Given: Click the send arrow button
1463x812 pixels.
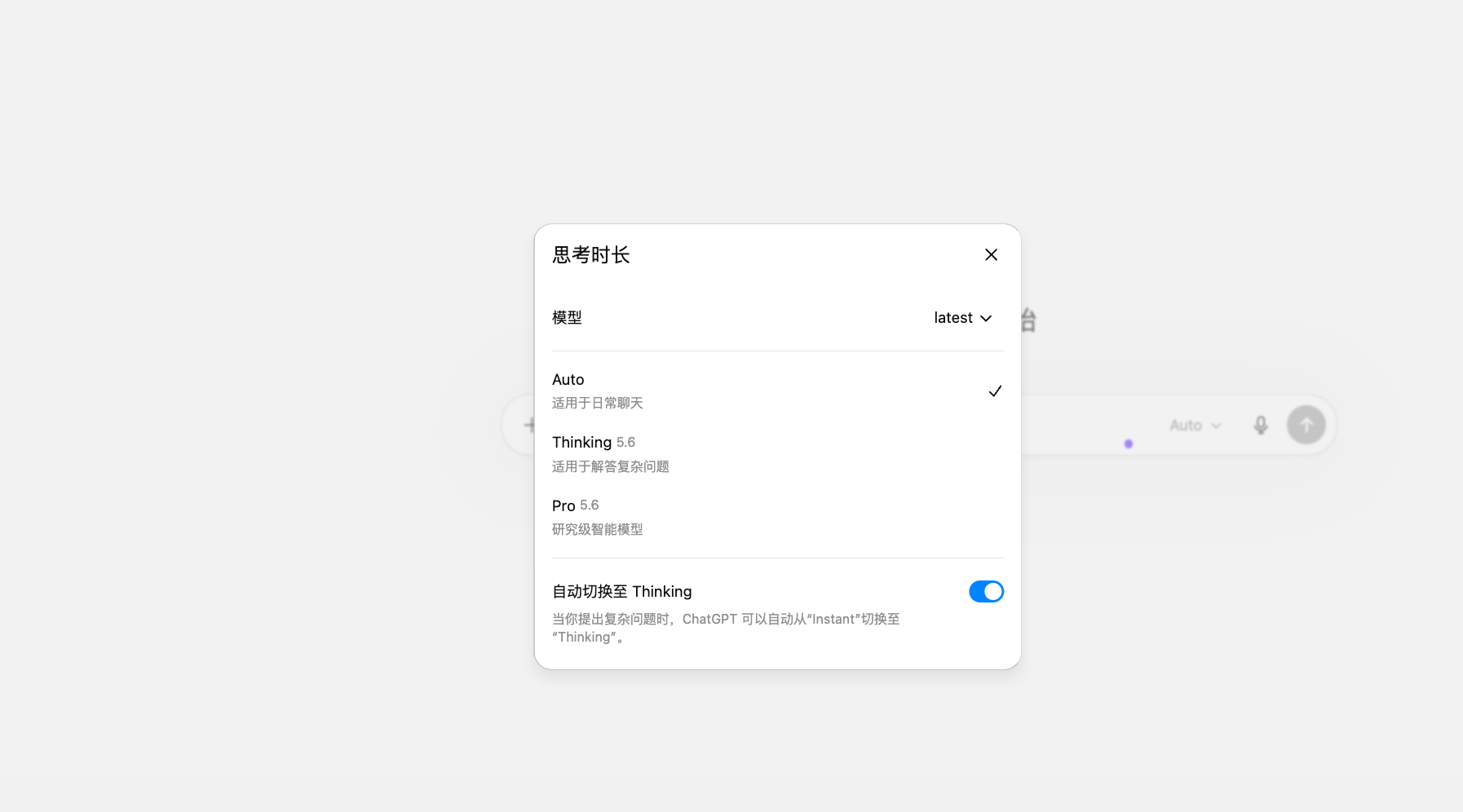Looking at the screenshot, I should point(1306,425).
